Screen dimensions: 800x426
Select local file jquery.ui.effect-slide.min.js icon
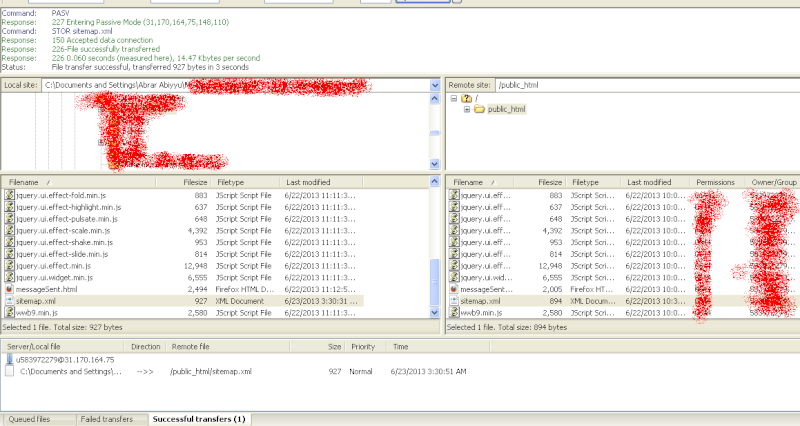coord(9,254)
